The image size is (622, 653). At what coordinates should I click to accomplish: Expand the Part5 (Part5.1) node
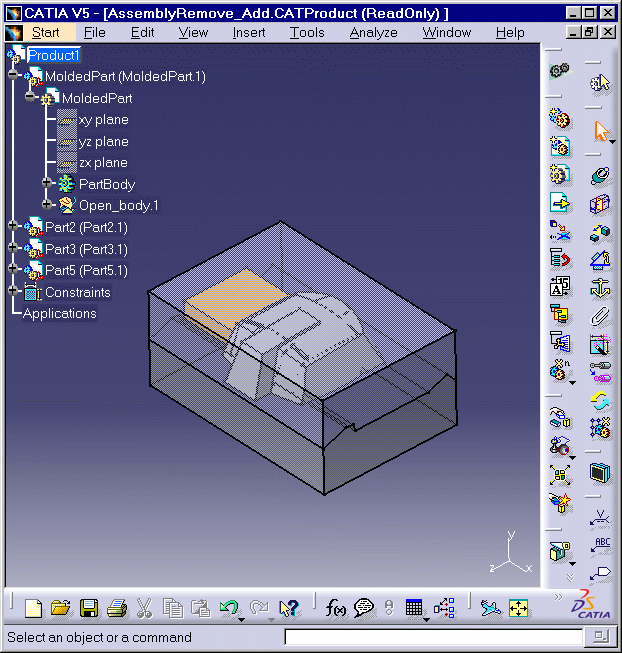click(x=13, y=268)
